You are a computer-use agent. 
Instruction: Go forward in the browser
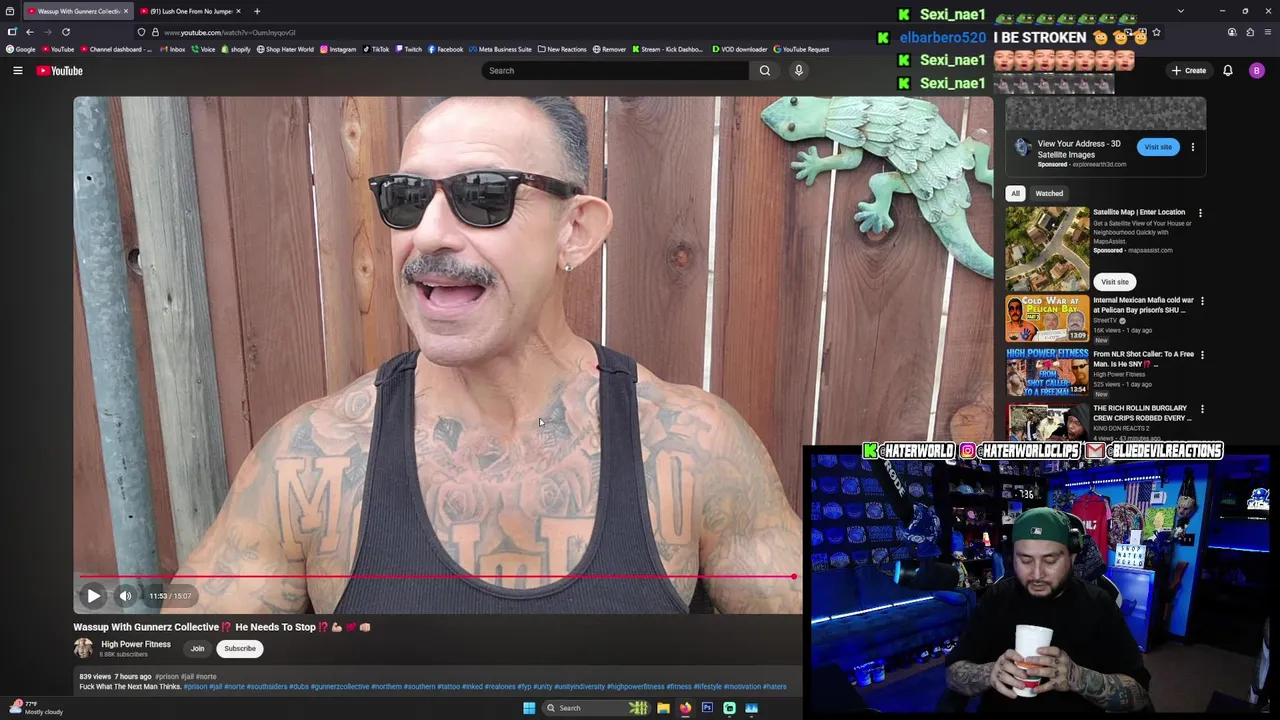48,32
